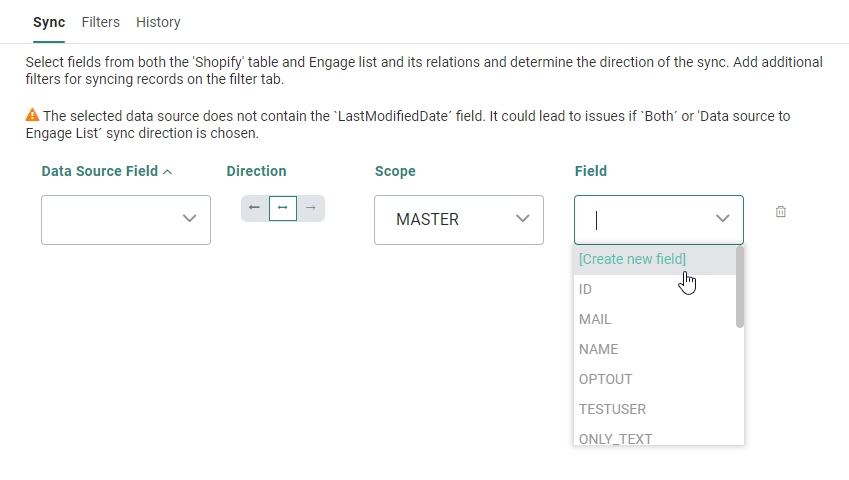Choose OPTOUT from the dropdown list
The image size is (849, 480).
click(606, 379)
